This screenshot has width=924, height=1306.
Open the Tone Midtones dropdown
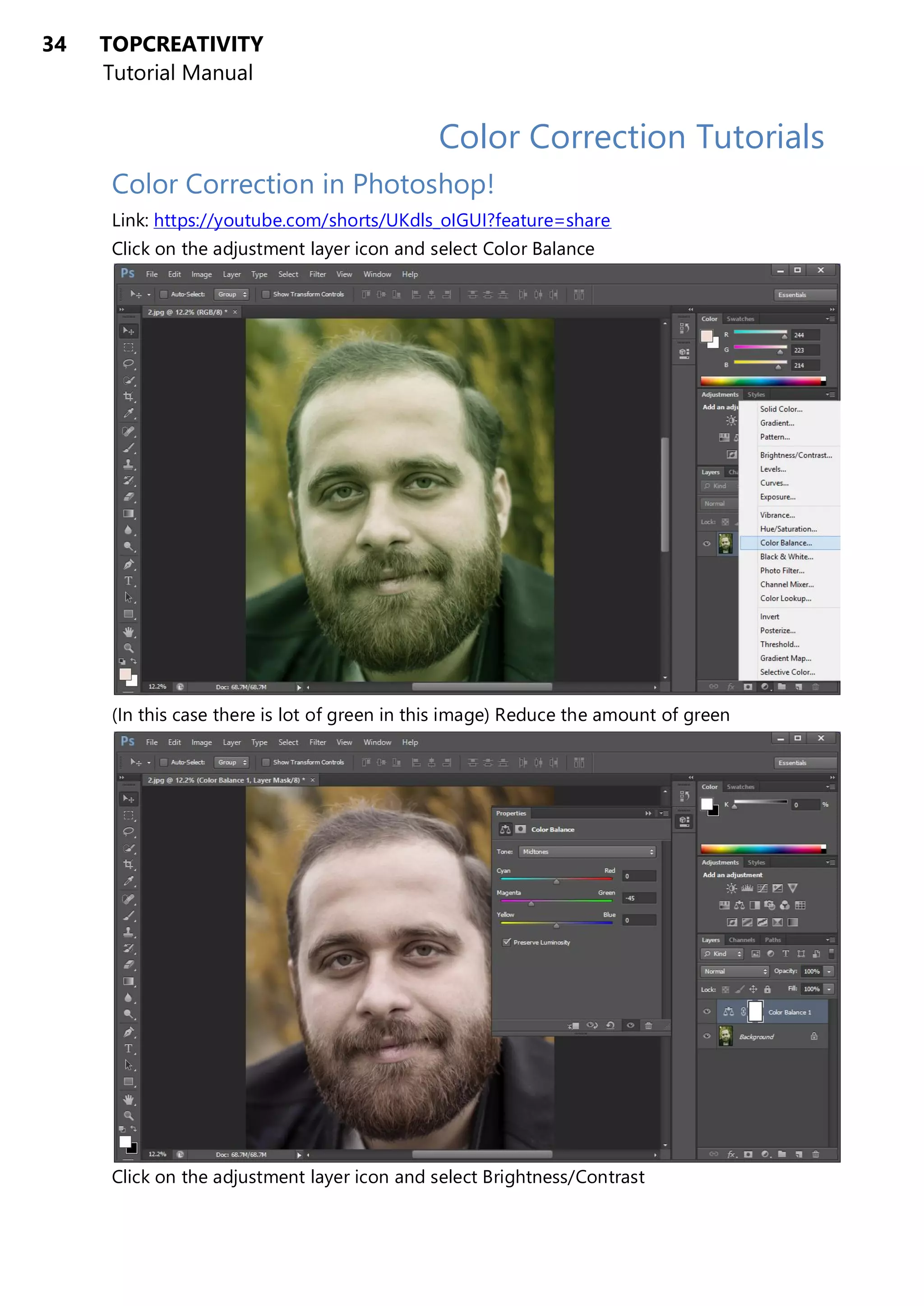(587, 852)
